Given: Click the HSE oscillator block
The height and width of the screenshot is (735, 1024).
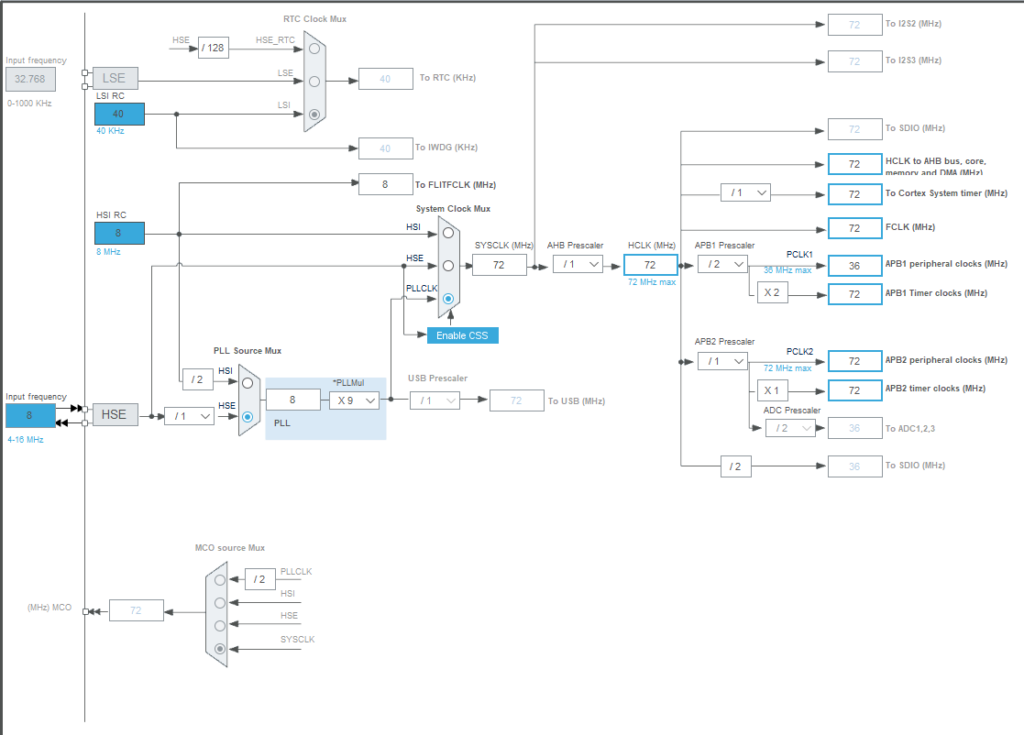Looking at the screenshot, I should point(115,415).
